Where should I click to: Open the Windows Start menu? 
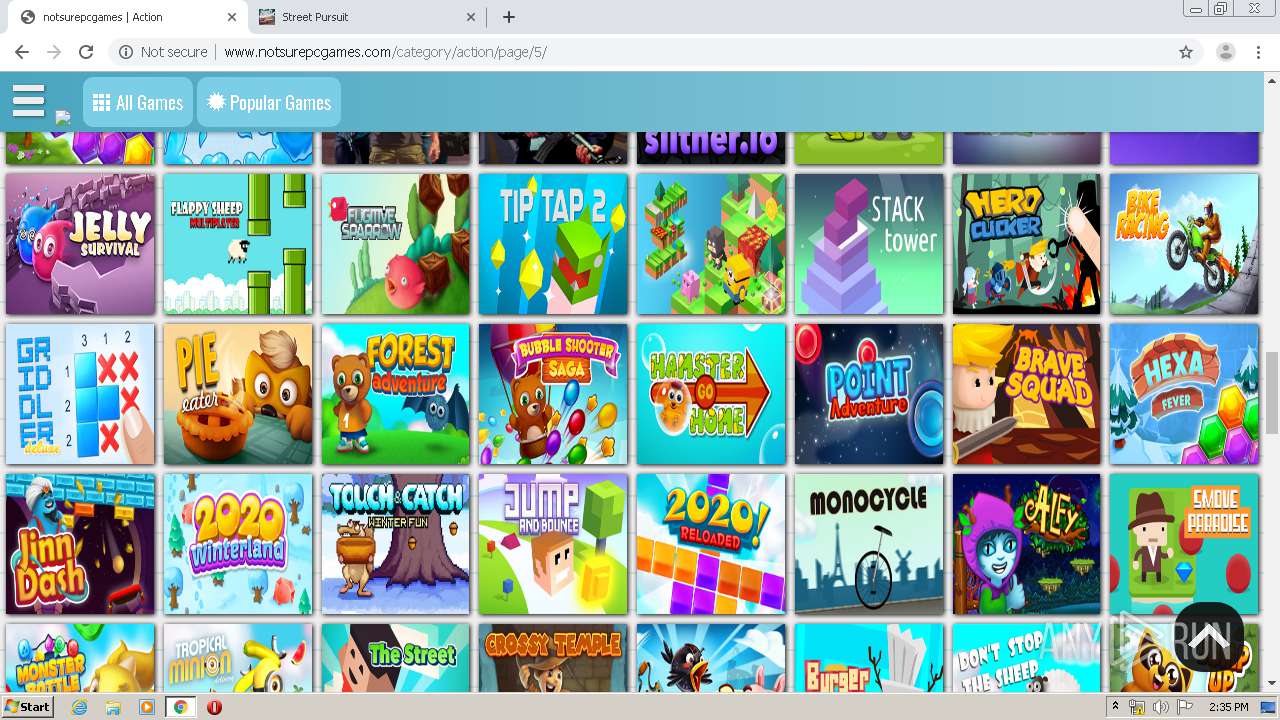[x=28, y=706]
